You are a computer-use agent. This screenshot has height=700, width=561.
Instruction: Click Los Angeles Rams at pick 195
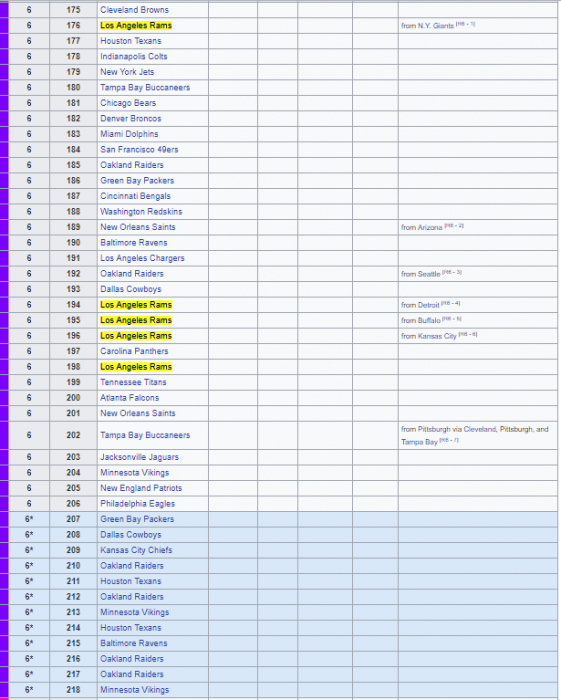pyautogui.click(x=136, y=320)
